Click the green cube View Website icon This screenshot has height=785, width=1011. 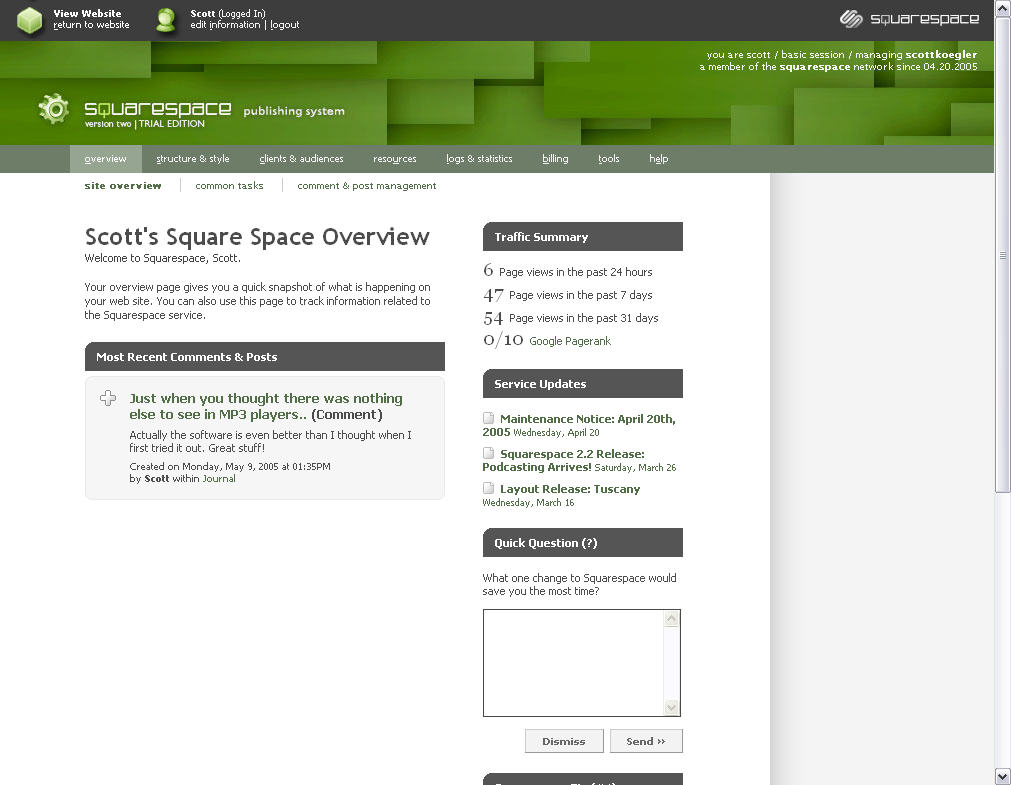click(x=30, y=20)
